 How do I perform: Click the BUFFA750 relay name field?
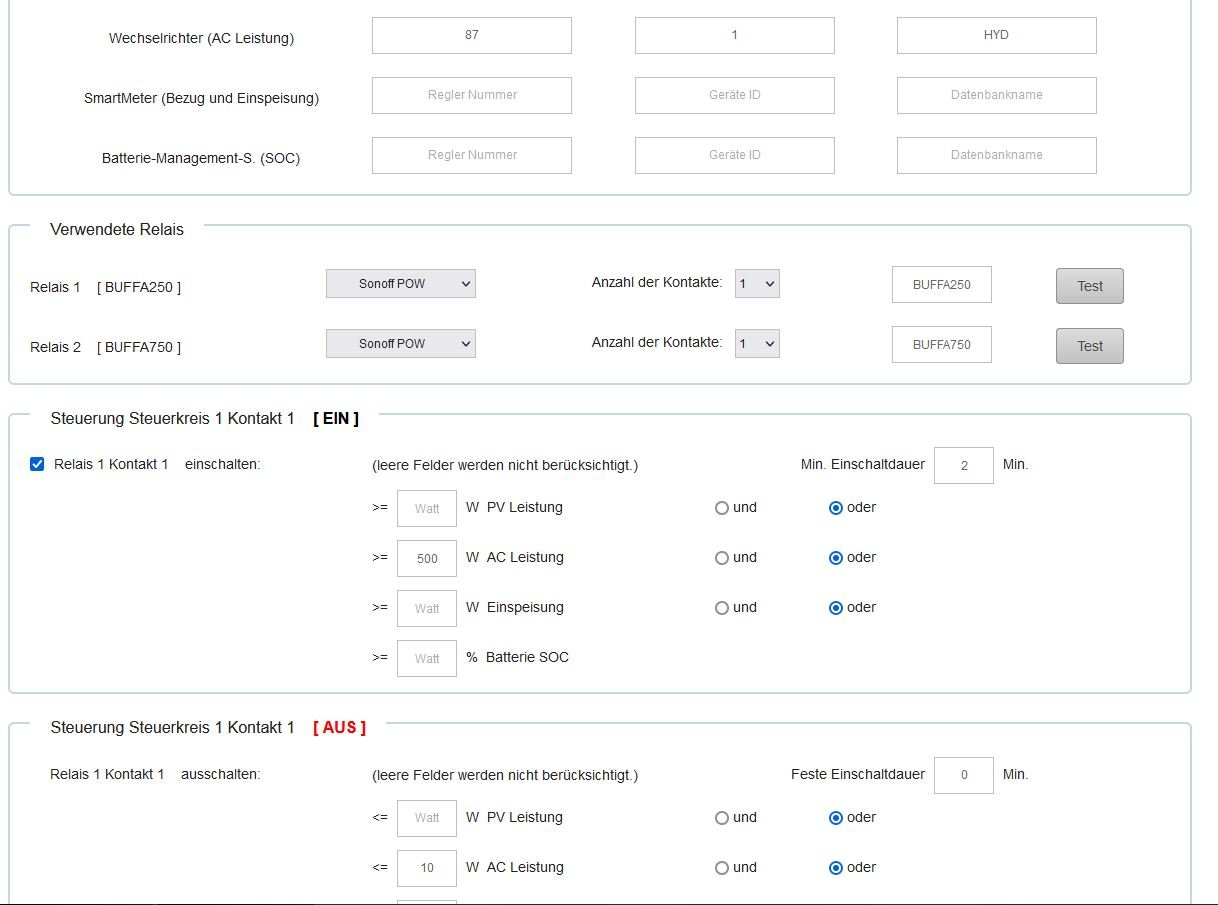[941, 345]
